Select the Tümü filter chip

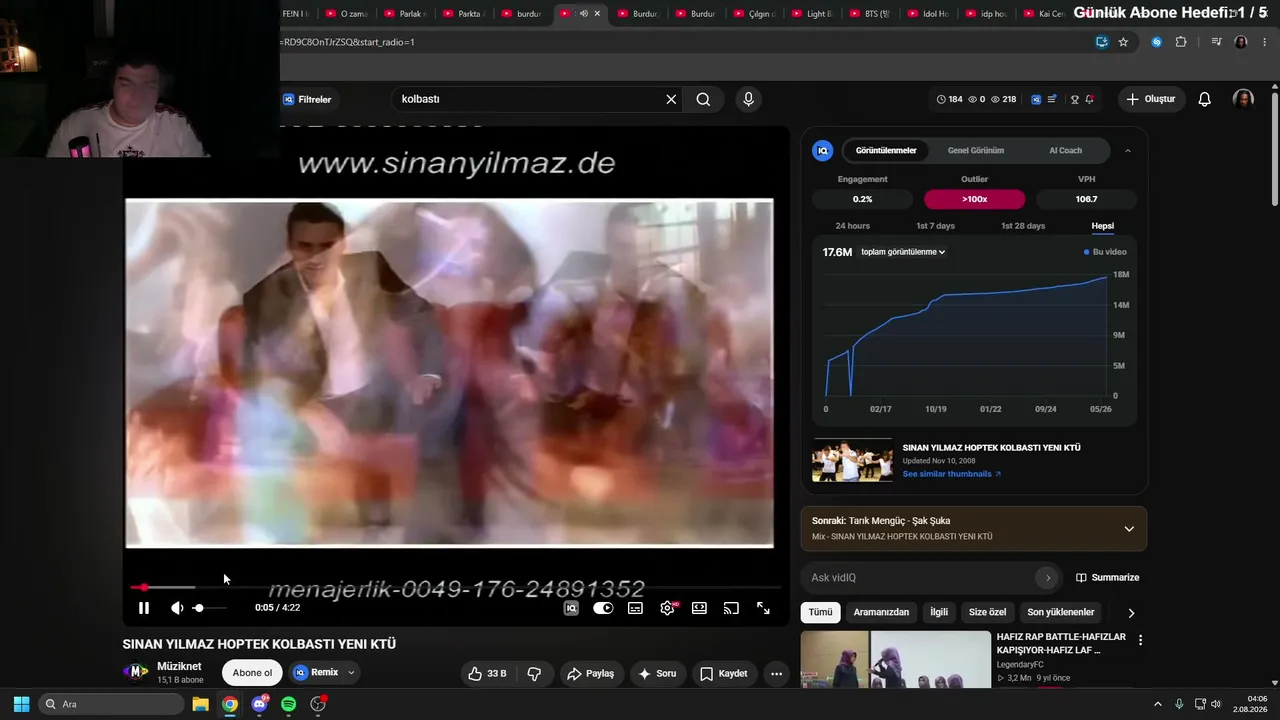[x=821, y=612]
